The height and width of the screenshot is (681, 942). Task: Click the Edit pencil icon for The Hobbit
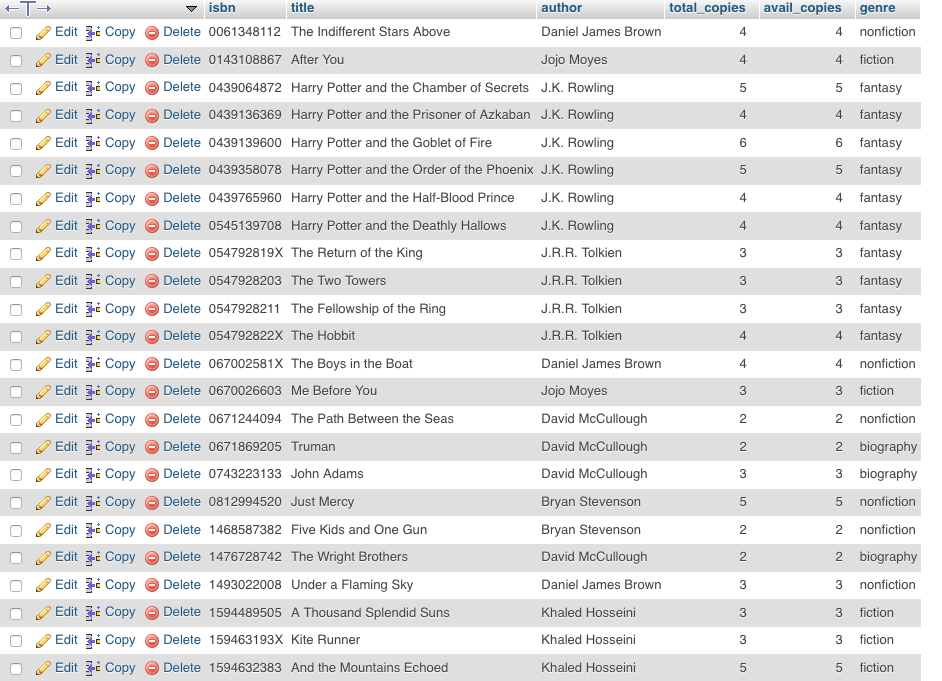coord(42,336)
